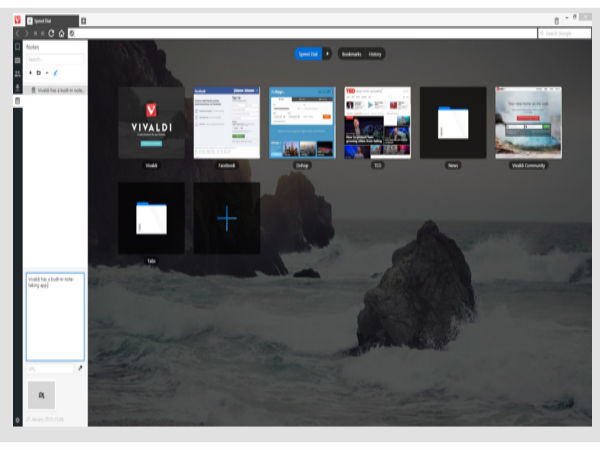Open the Facebook speed dial thumbnail

point(226,122)
